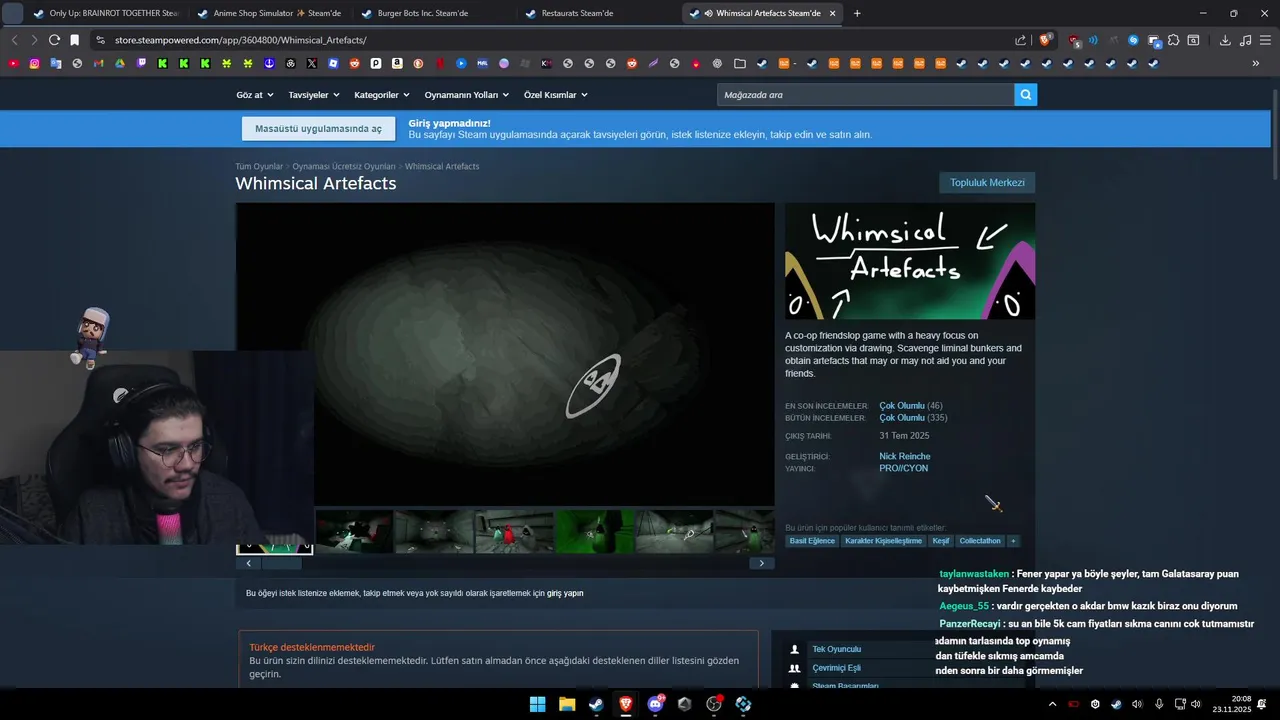Open the Göz at dropdown menu
This screenshot has width=1280, height=720.
(255, 95)
